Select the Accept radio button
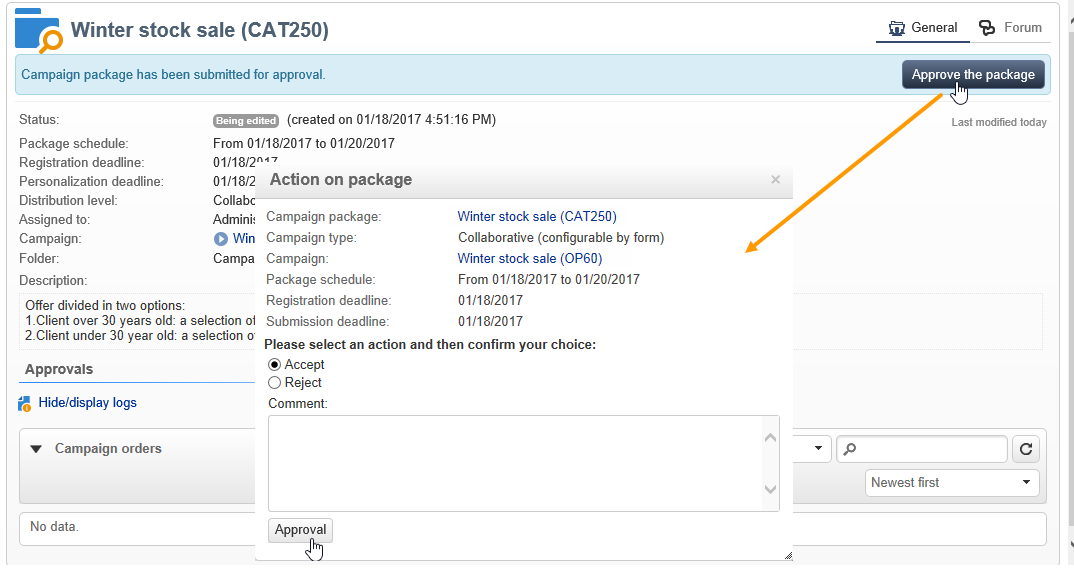This screenshot has width=1074, height=578. (275, 365)
